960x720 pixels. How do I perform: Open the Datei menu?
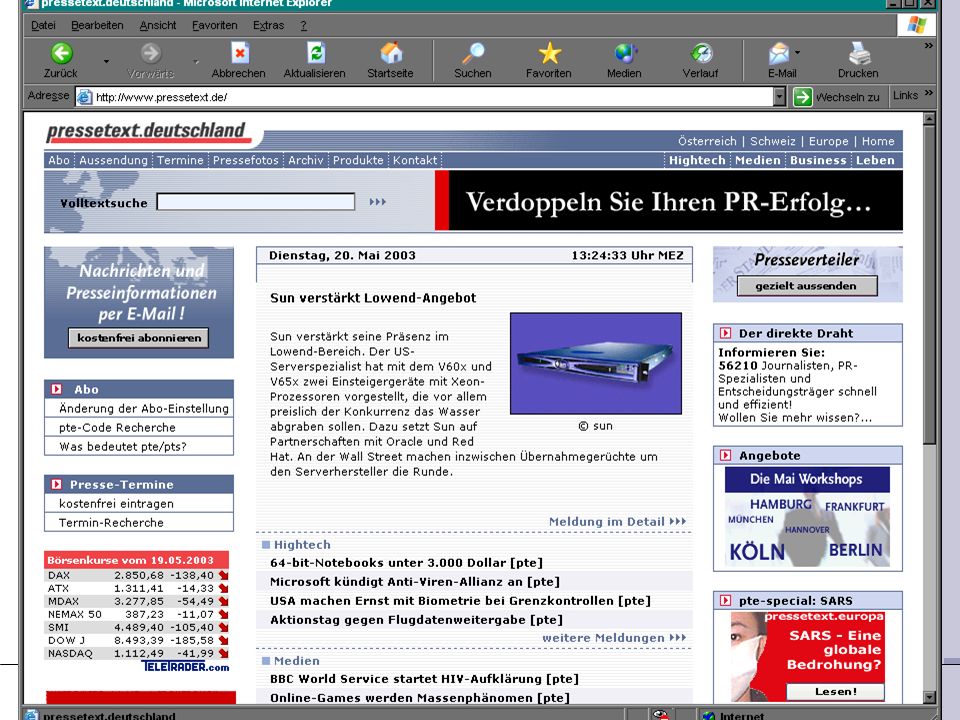pyautogui.click(x=43, y=25)
